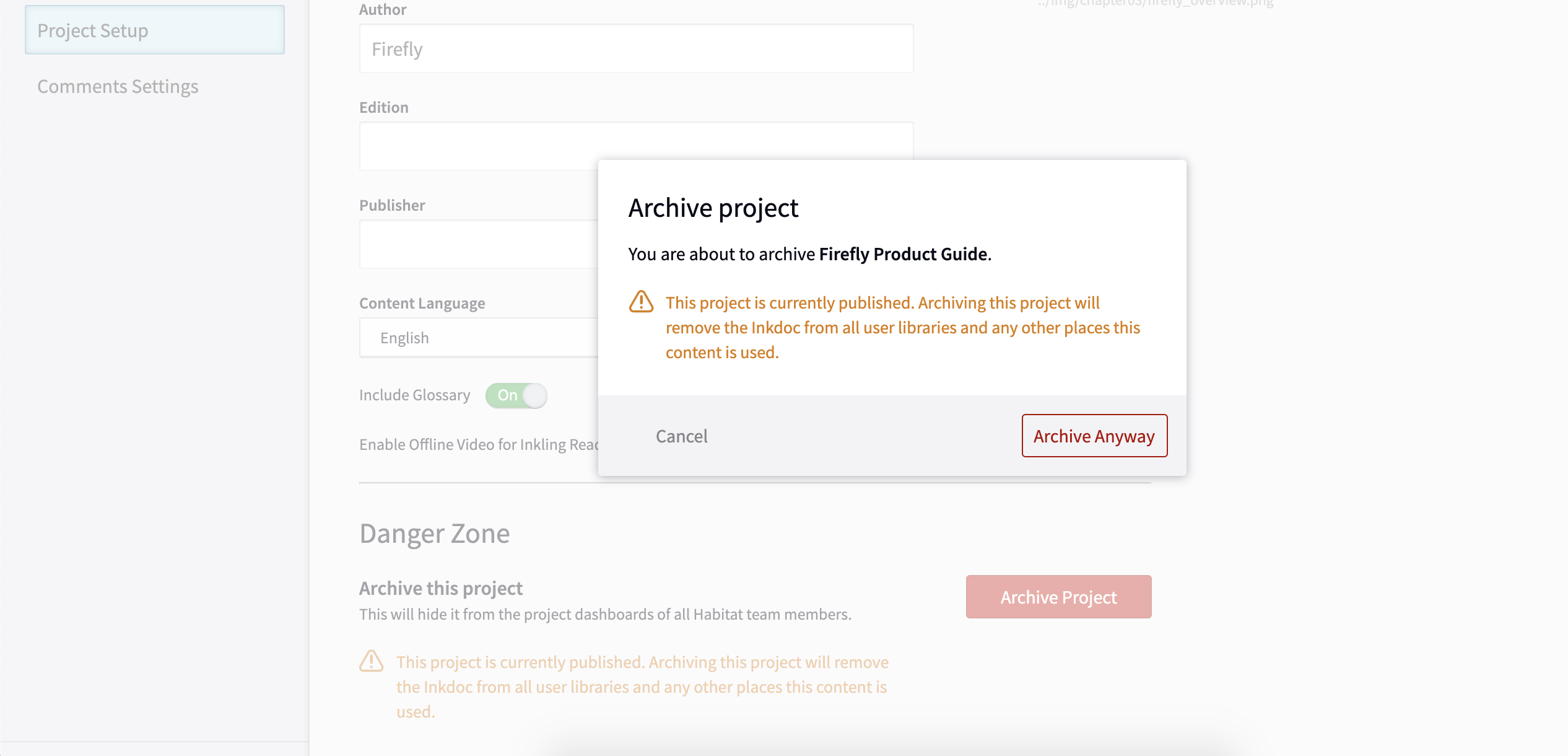This screenshot has width=1568, height=756.
Task: Click the bold Firefly Product Guide text
Action: coord(903,254)
